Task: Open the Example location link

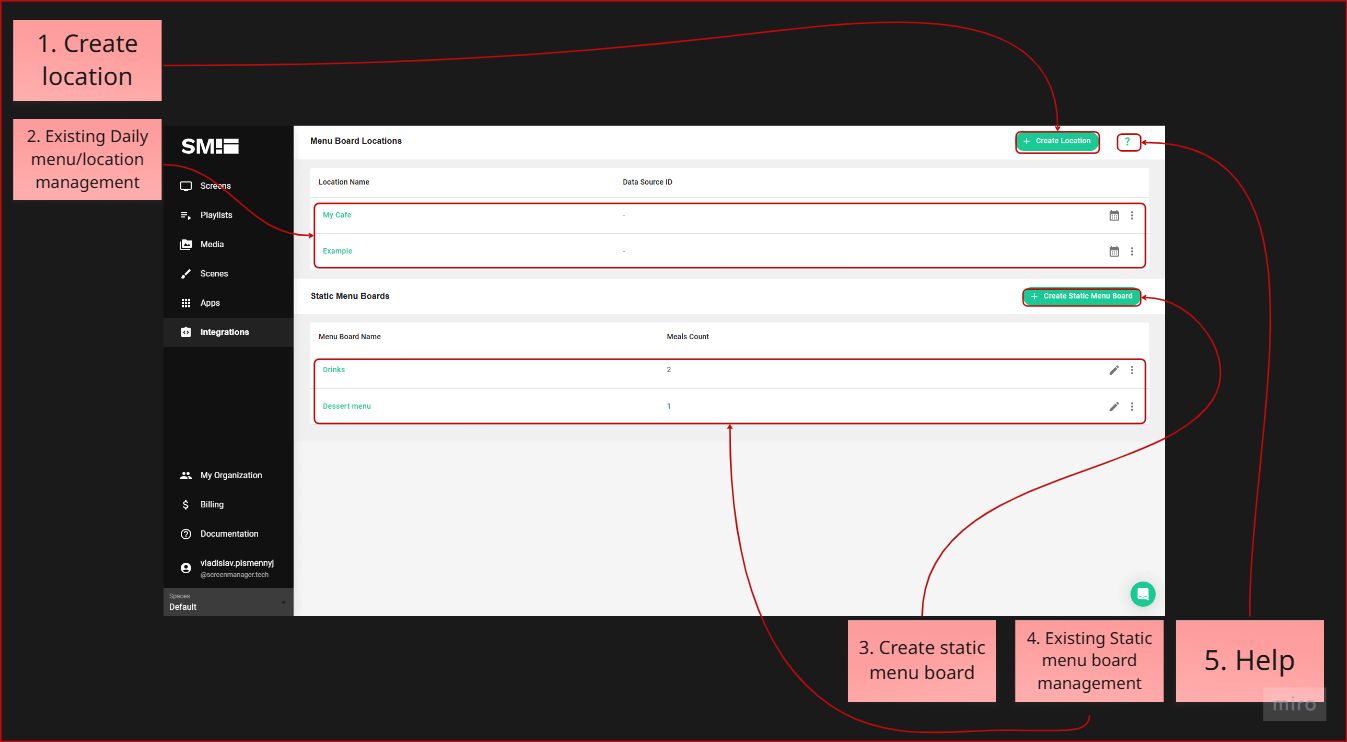Action: tap(337, 251)
